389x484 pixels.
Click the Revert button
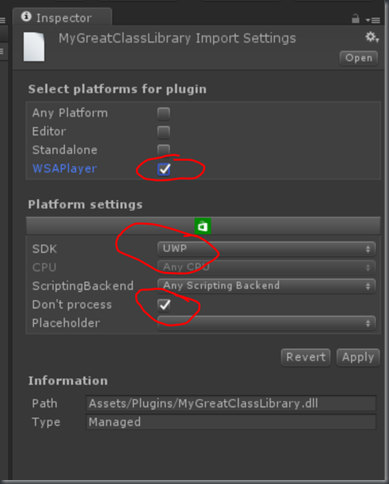(306, 357)
